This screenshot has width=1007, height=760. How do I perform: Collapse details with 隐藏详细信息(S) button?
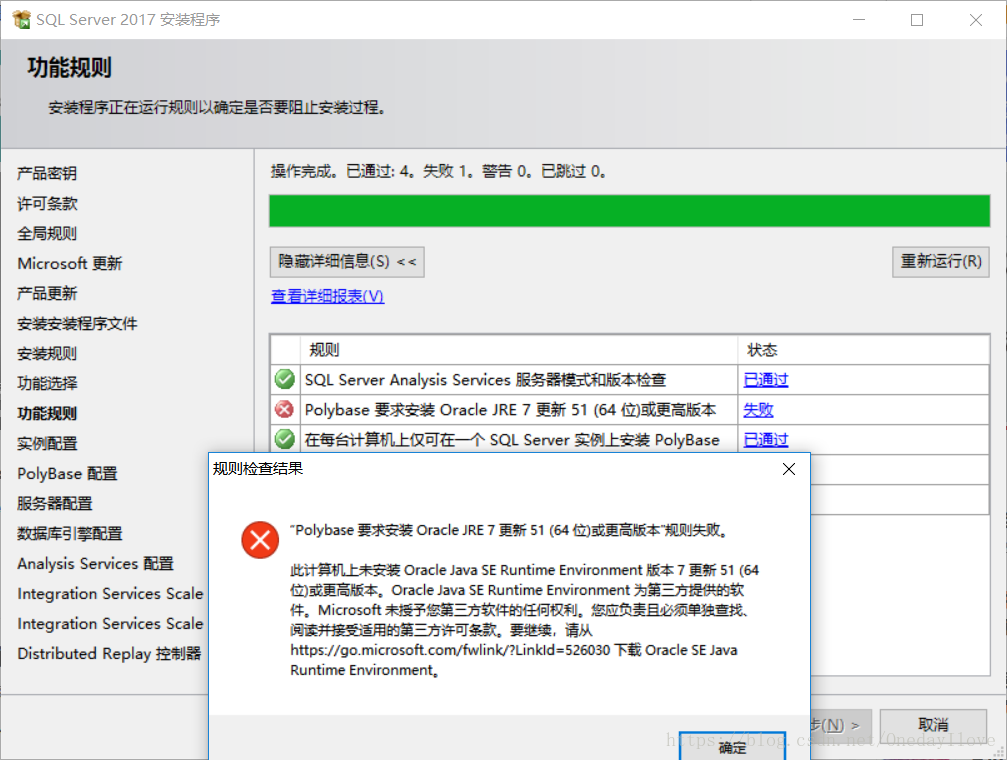345,261
